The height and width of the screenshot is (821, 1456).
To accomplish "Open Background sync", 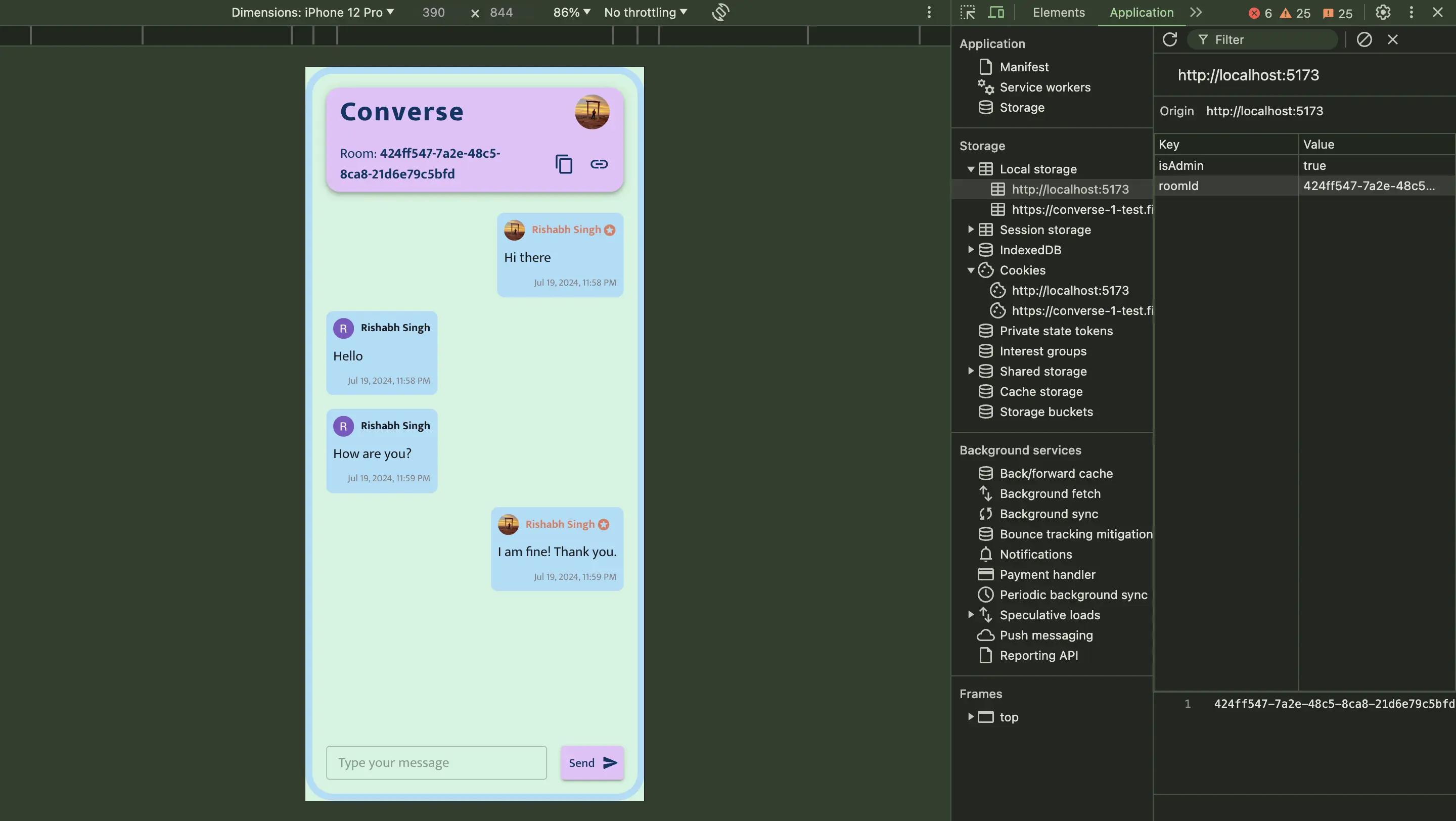I will [x=1048, y=514].
